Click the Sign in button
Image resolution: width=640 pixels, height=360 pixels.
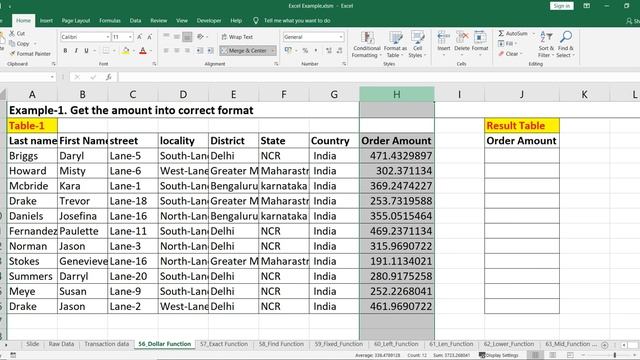click(x=562, y=6)
